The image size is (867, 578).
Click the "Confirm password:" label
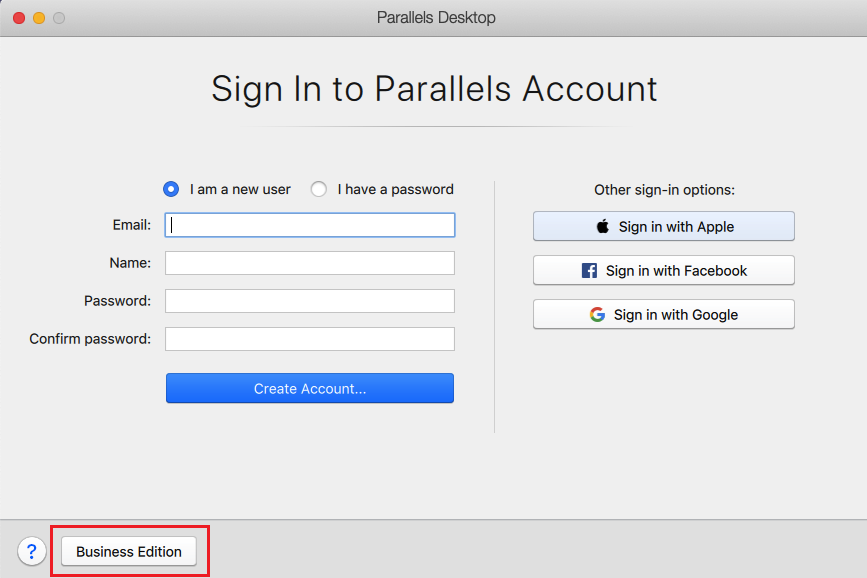(x=90, y=339)
